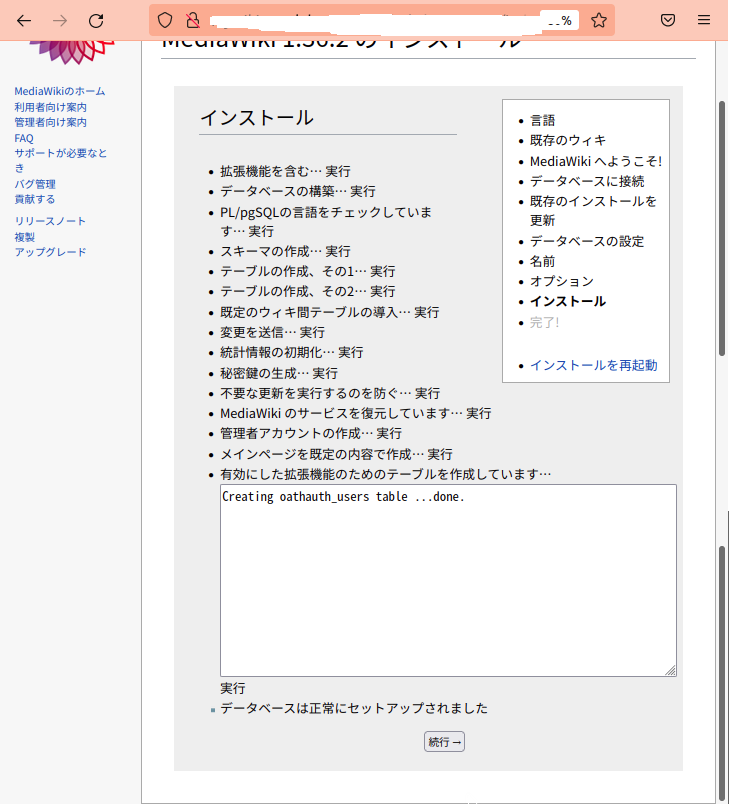729x806 pixels.
Task: Click the 既存のインストールを更新 step item
Action: tap(593, 211)
